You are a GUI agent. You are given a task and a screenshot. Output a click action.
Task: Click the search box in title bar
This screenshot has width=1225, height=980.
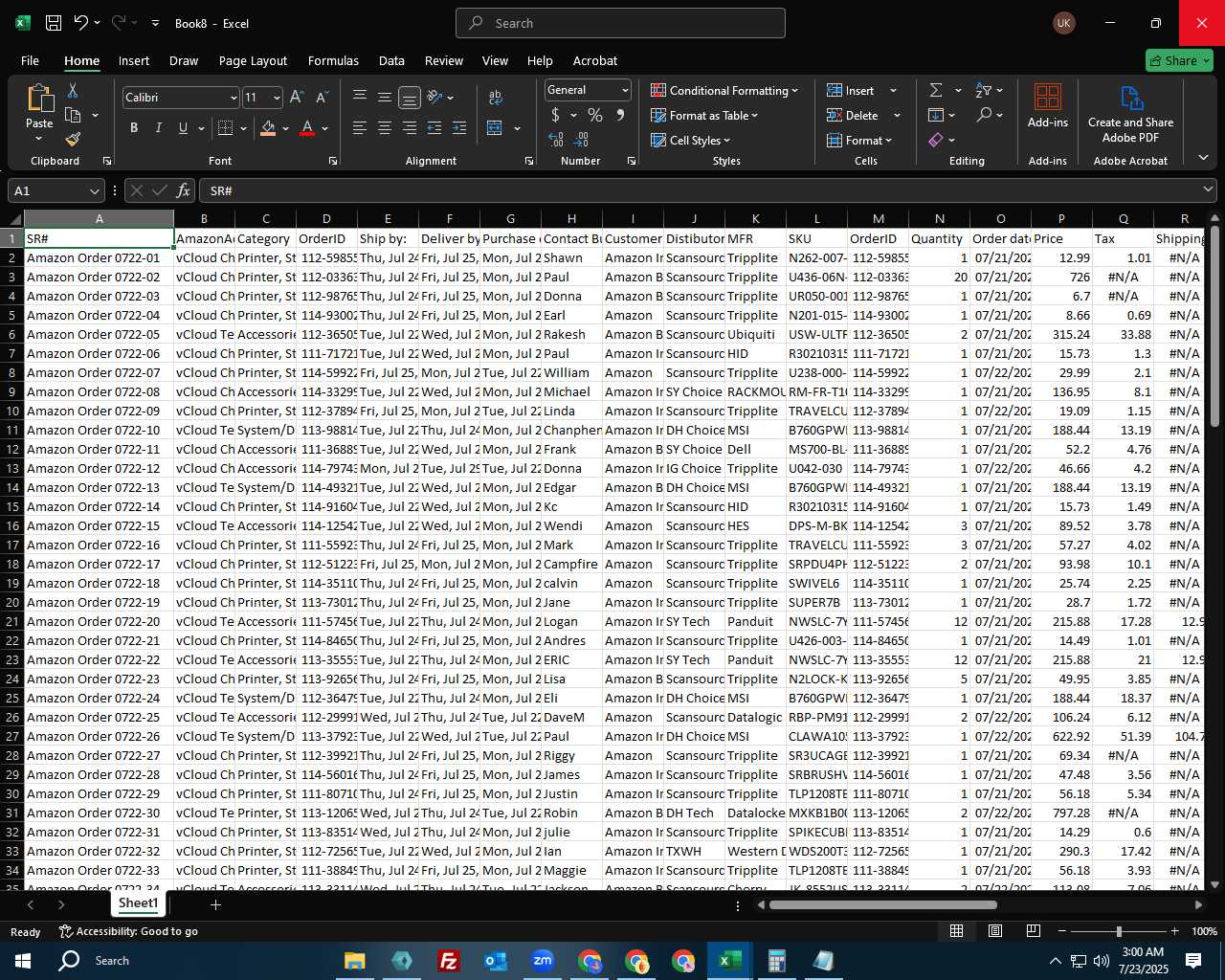[x=620, y=23]
